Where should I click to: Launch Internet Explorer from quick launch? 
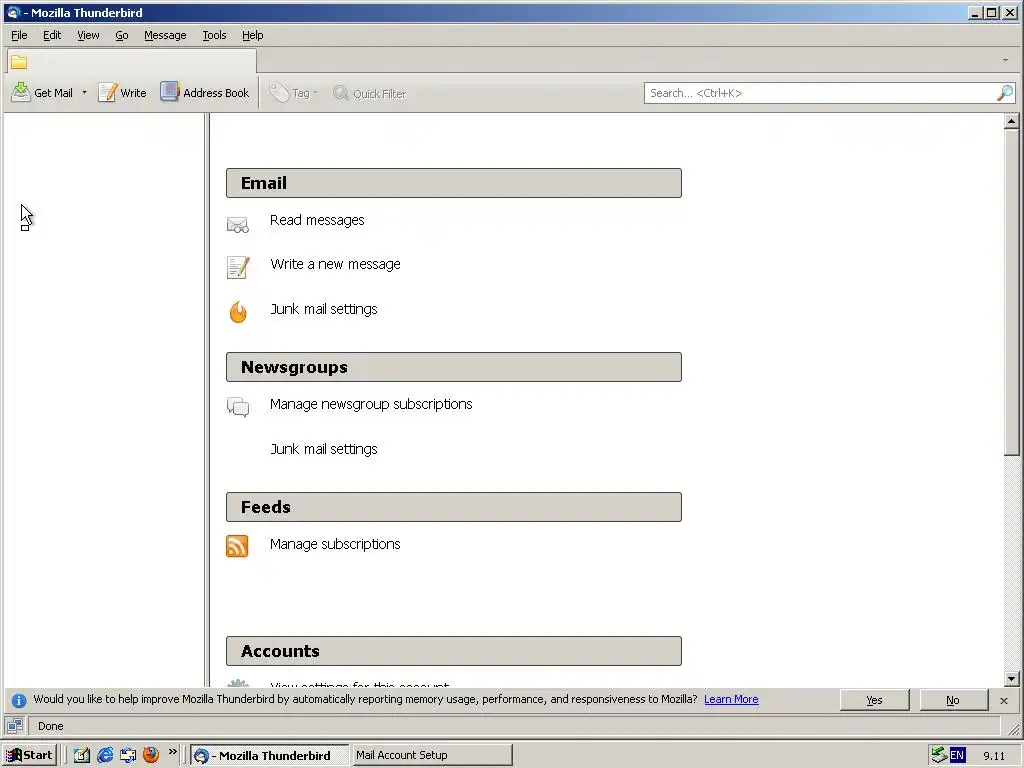[x=104, y=755]
